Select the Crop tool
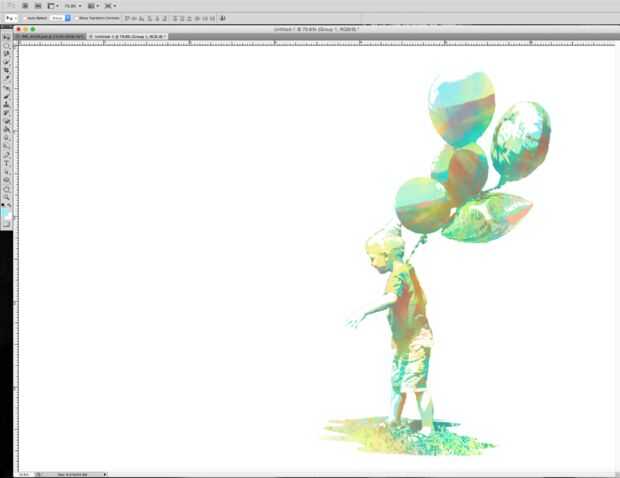 pos(6,70)
